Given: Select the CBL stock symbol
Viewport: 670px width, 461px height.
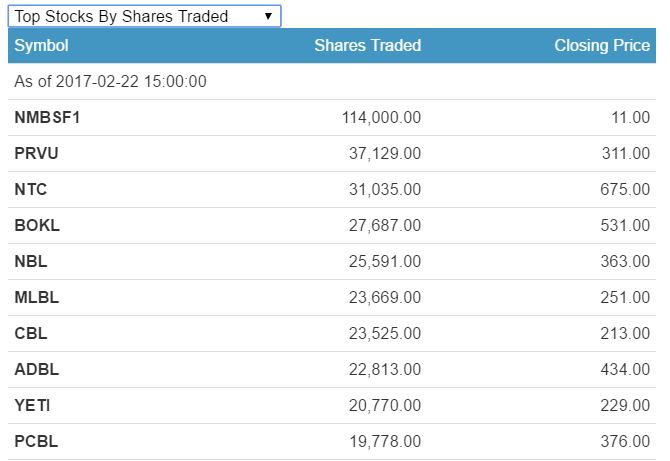Looking at the screenshot, I should pyautogui.click(x=31, y=334).
